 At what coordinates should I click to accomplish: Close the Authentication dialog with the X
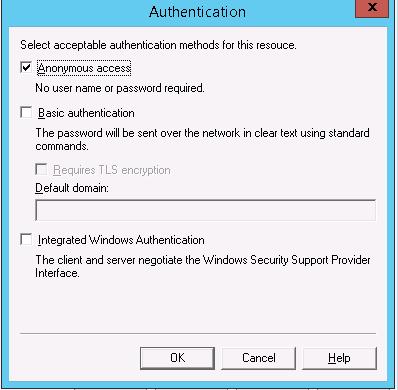click(x=372, y=8)
